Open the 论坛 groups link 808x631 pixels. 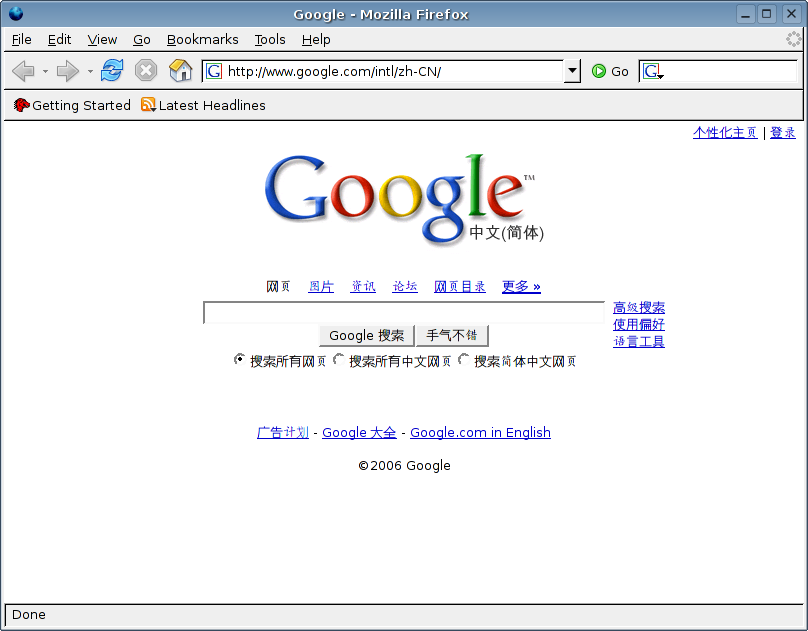click(x=405, y=286)
